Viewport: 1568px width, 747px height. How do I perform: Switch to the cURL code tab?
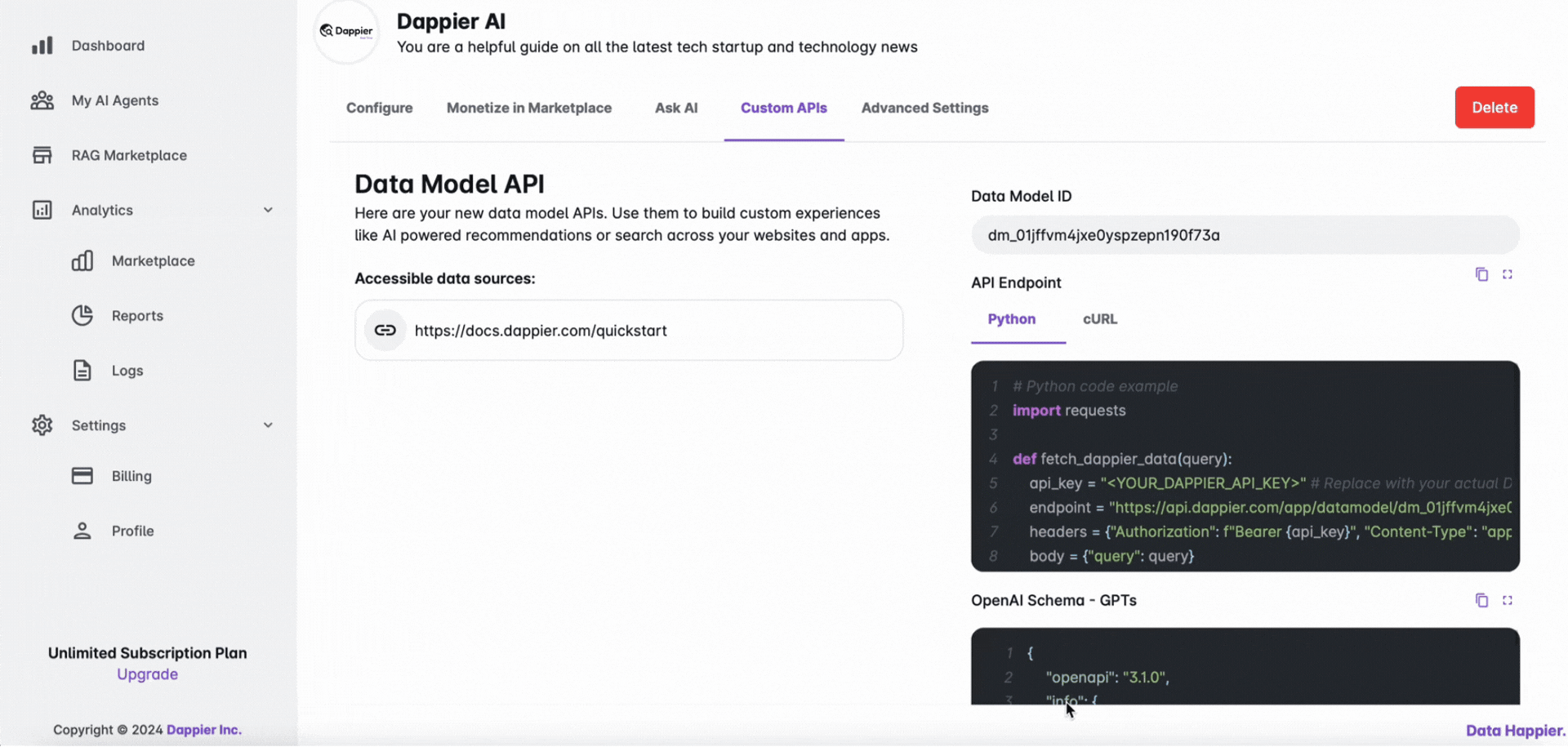pyautogui.click(x=1100, y=319)
